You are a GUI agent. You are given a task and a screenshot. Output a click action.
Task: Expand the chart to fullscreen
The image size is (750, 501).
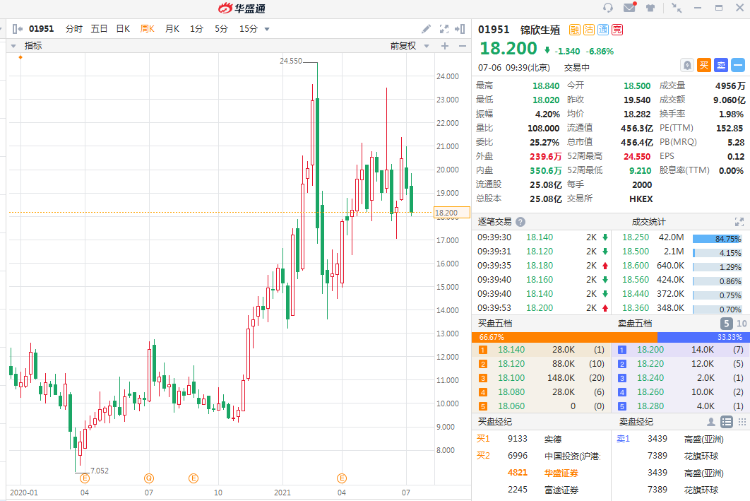(444, 29)
